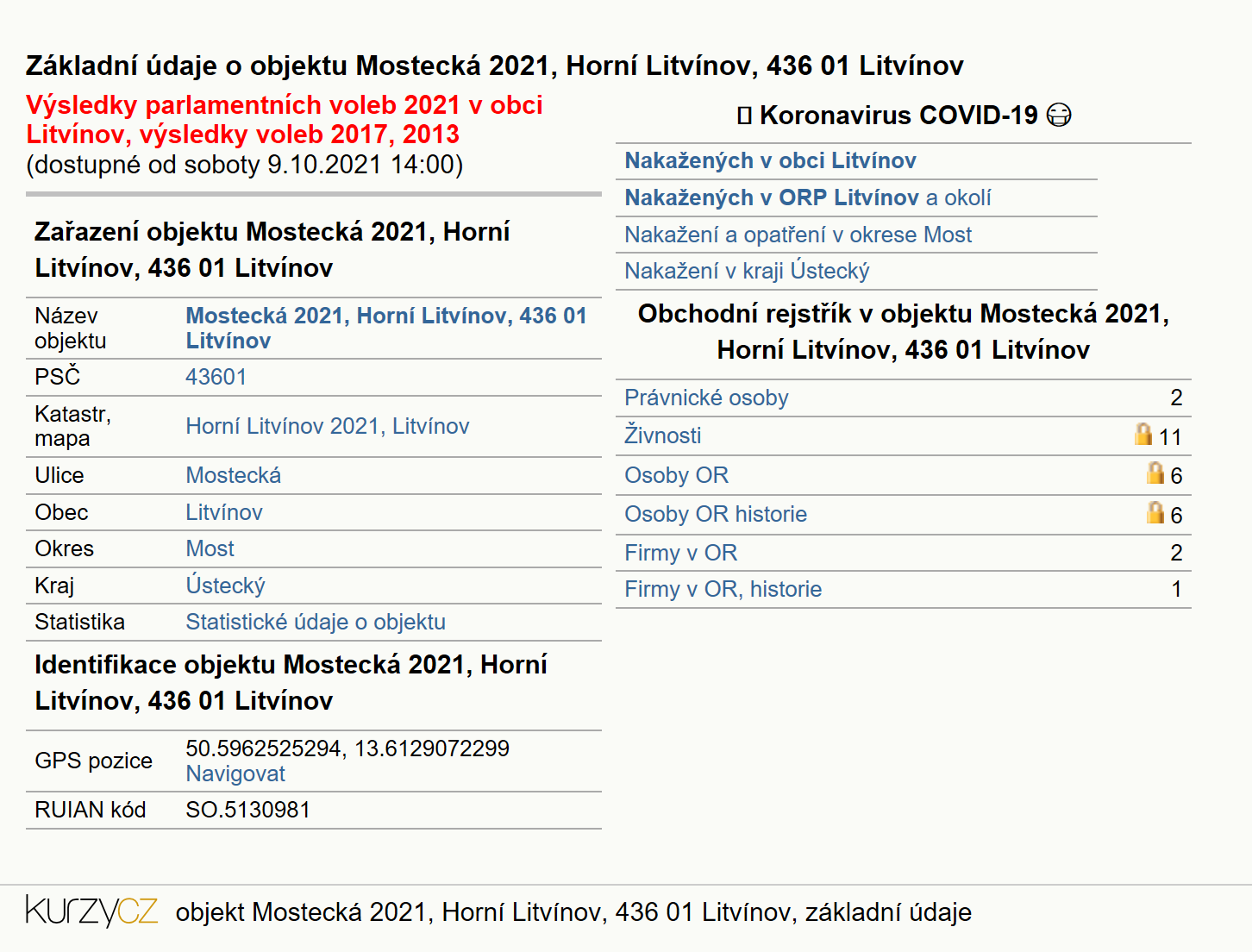Click the Kurzy.cz logo
This screenshot has height=952, width=1252.
[91, 911]
